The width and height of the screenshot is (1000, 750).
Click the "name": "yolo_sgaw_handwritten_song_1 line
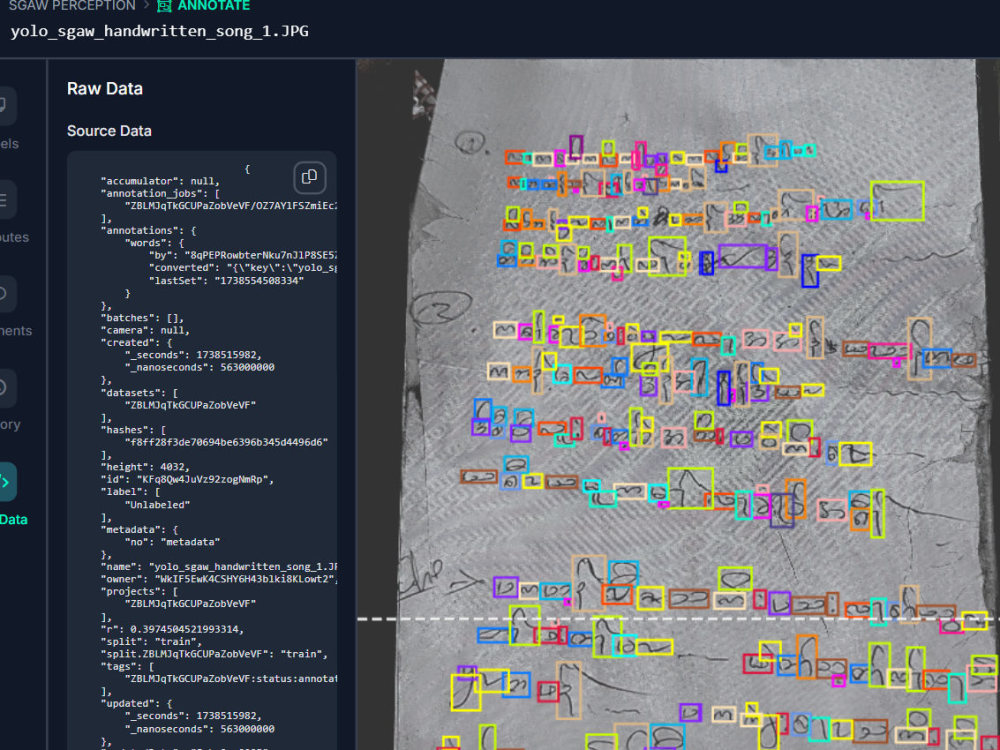point(219,566)
